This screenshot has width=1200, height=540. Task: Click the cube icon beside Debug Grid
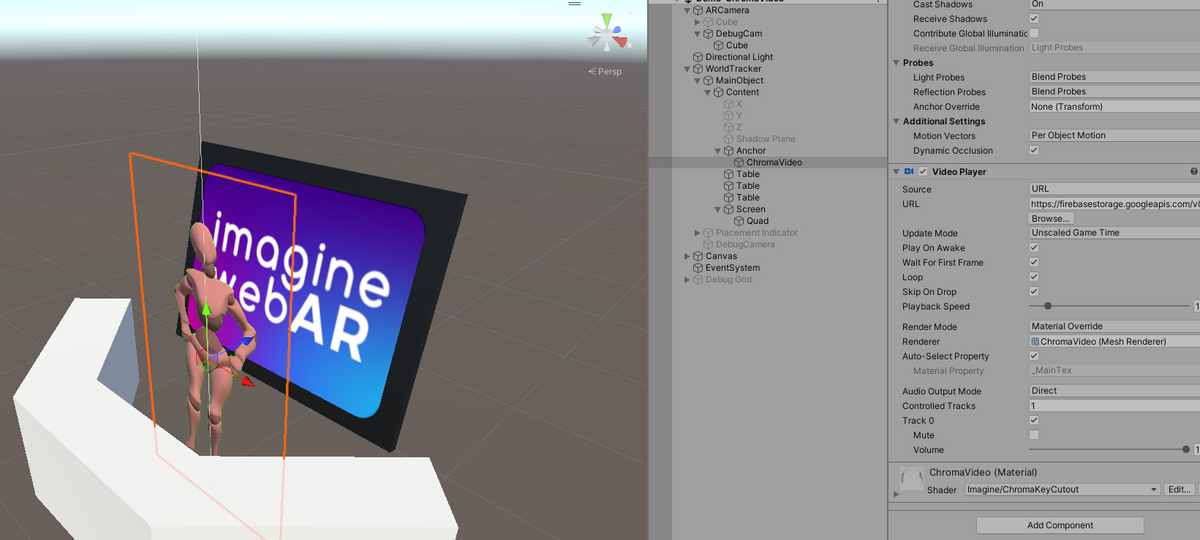pos(698,280)
